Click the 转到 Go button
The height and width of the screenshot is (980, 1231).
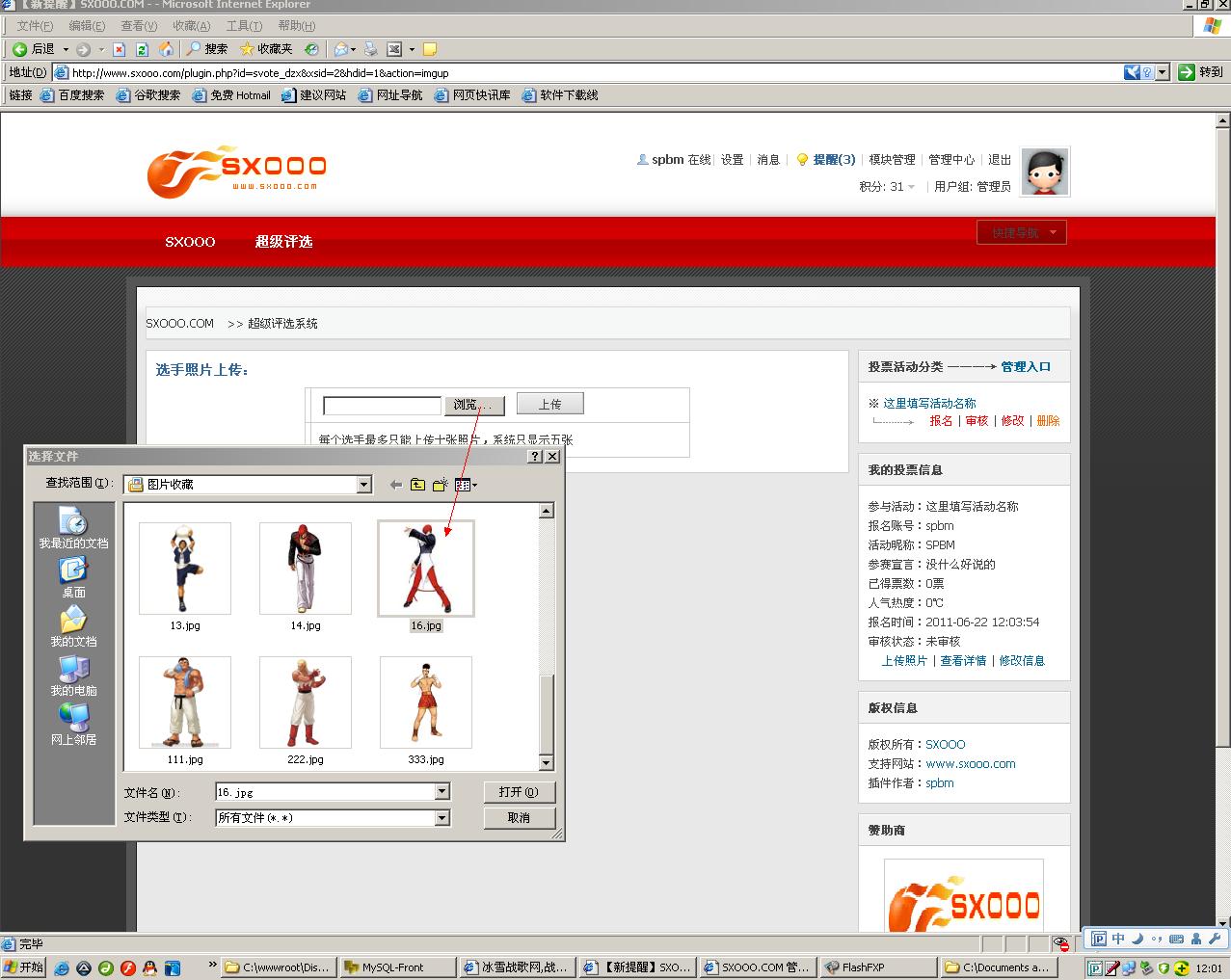point(1201,72)
